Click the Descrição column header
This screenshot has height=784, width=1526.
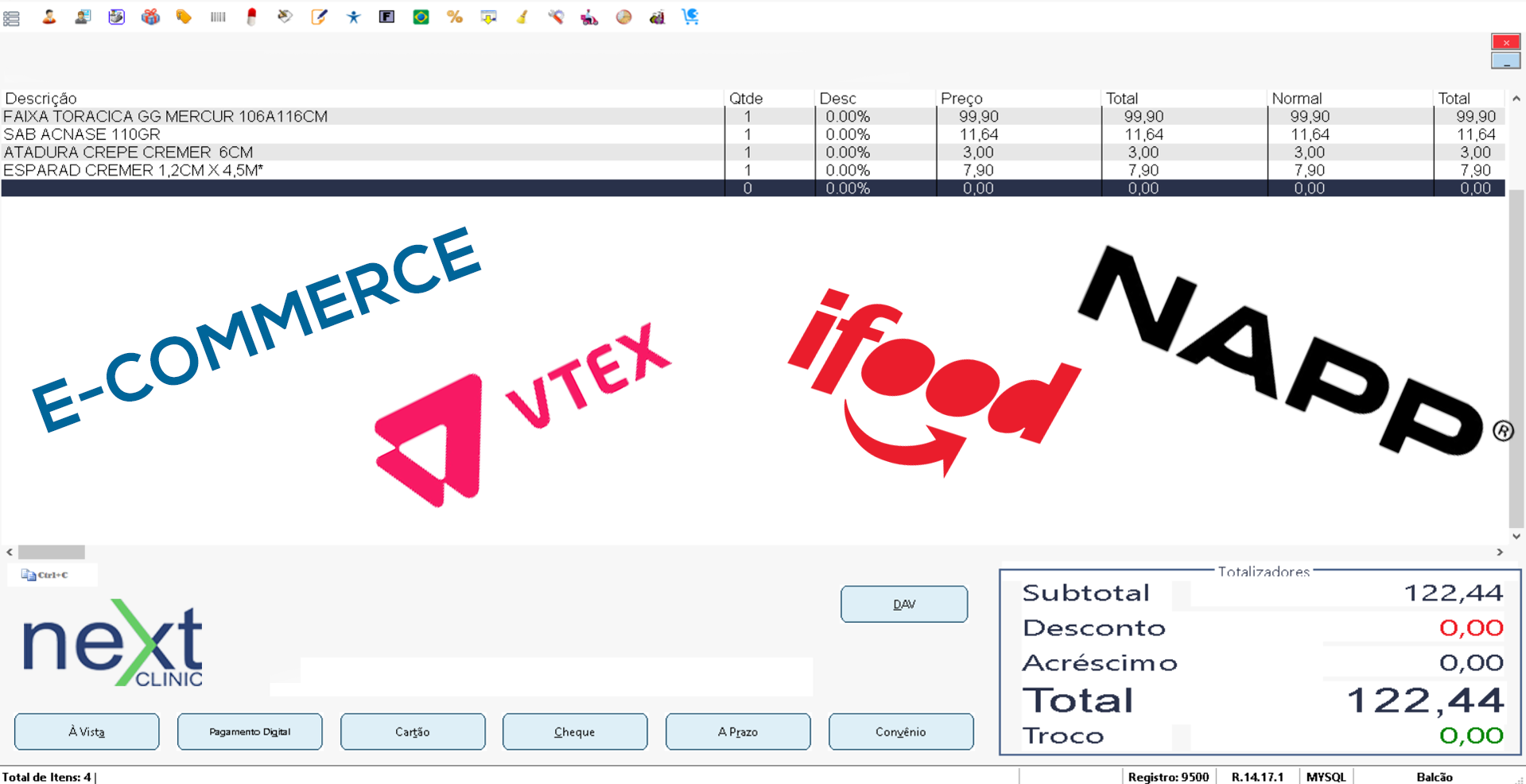pos(363,99)
